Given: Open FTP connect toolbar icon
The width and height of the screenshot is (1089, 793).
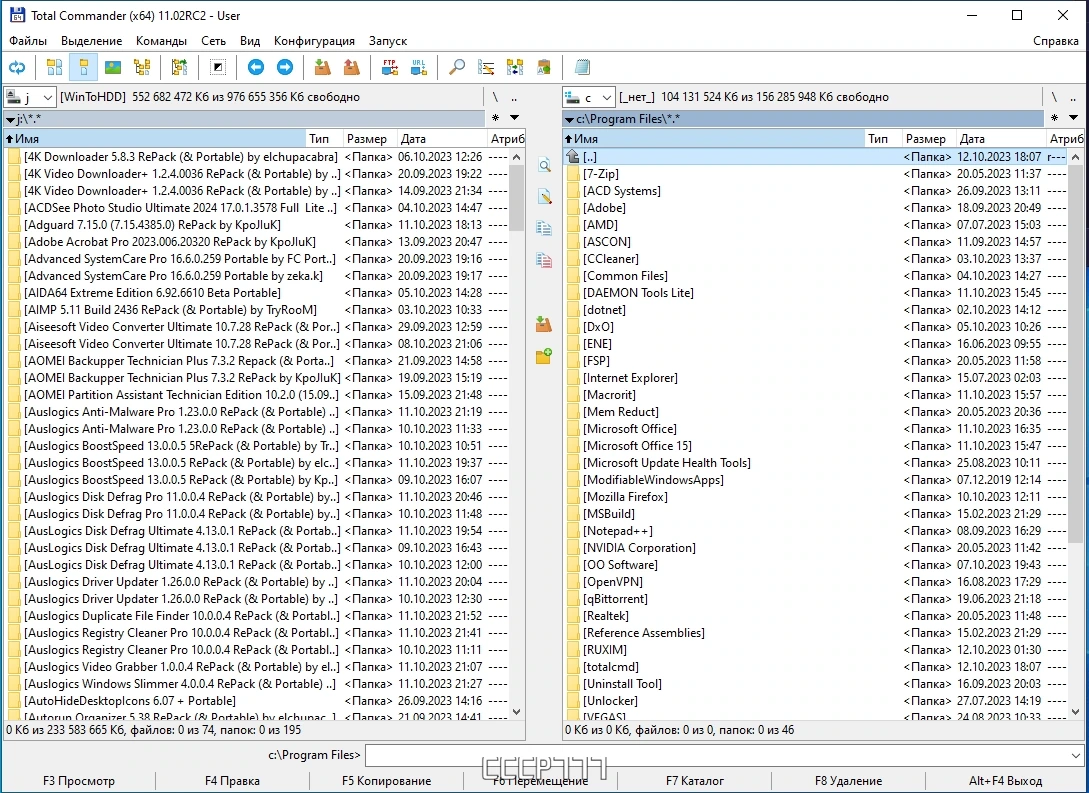Looking at the screenshot, I should pos(390,67).
